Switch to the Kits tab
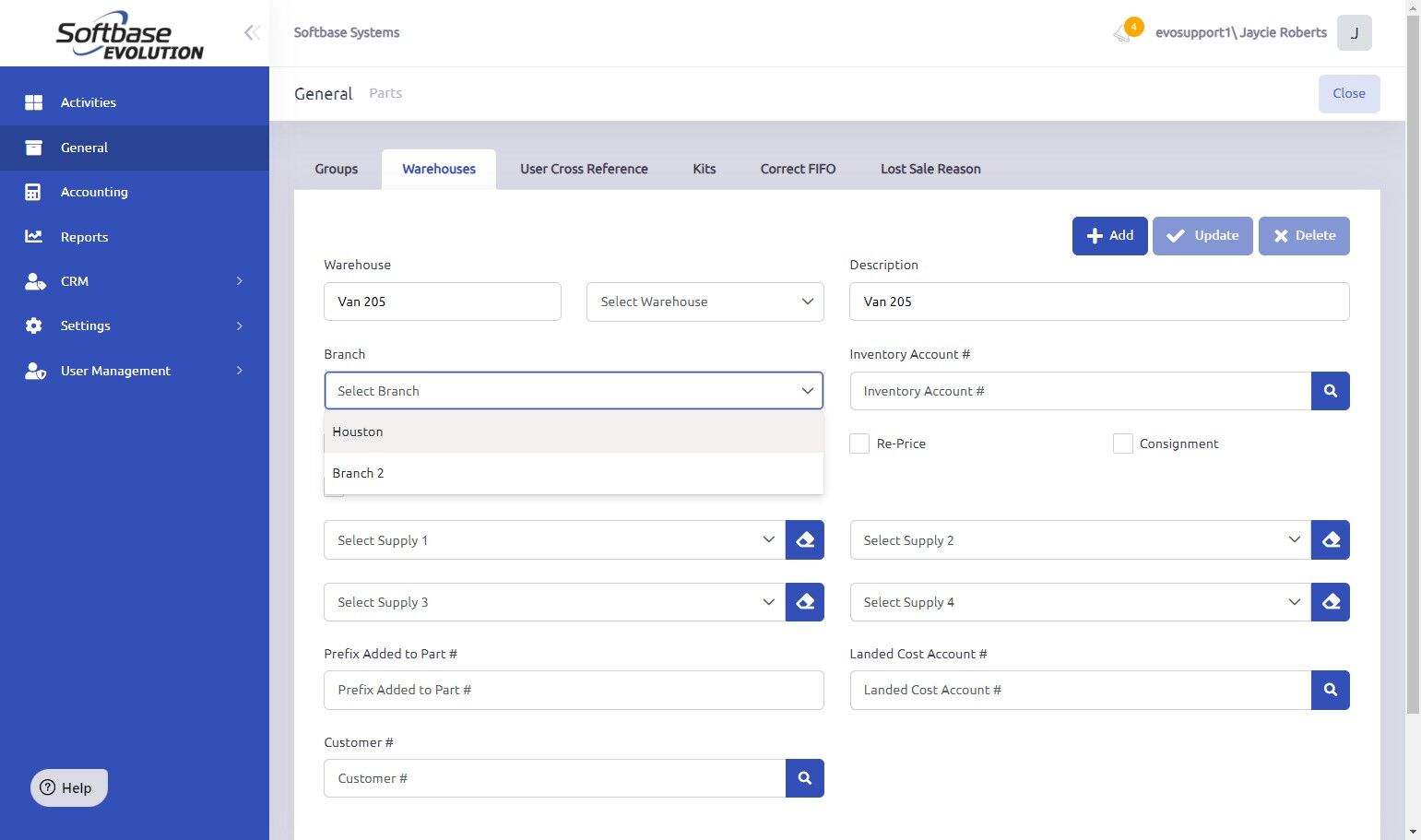This screenshot has height=840, width=1421. (x=705, y=169)
